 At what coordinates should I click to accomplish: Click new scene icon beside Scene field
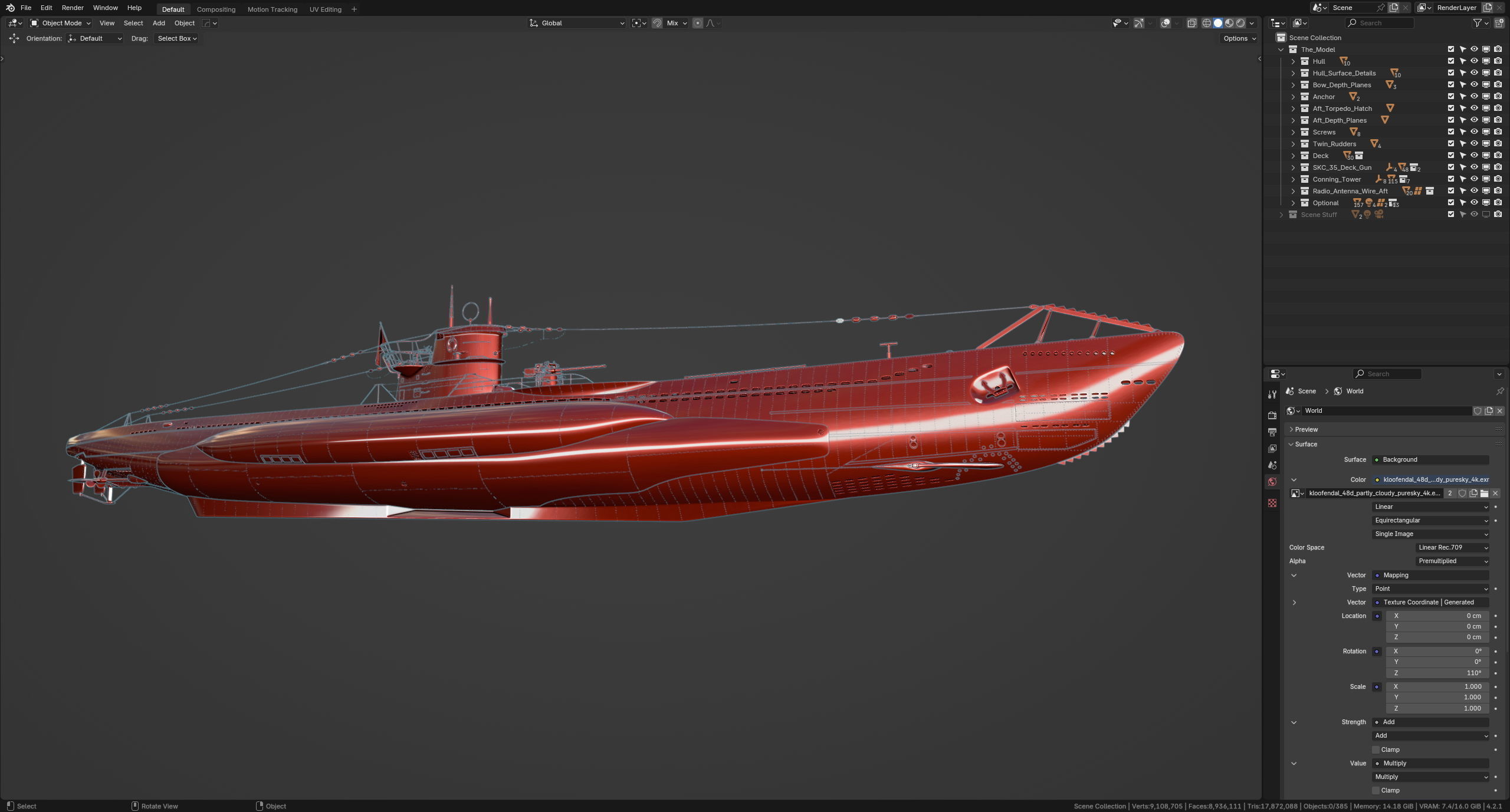coord(1394,8)
